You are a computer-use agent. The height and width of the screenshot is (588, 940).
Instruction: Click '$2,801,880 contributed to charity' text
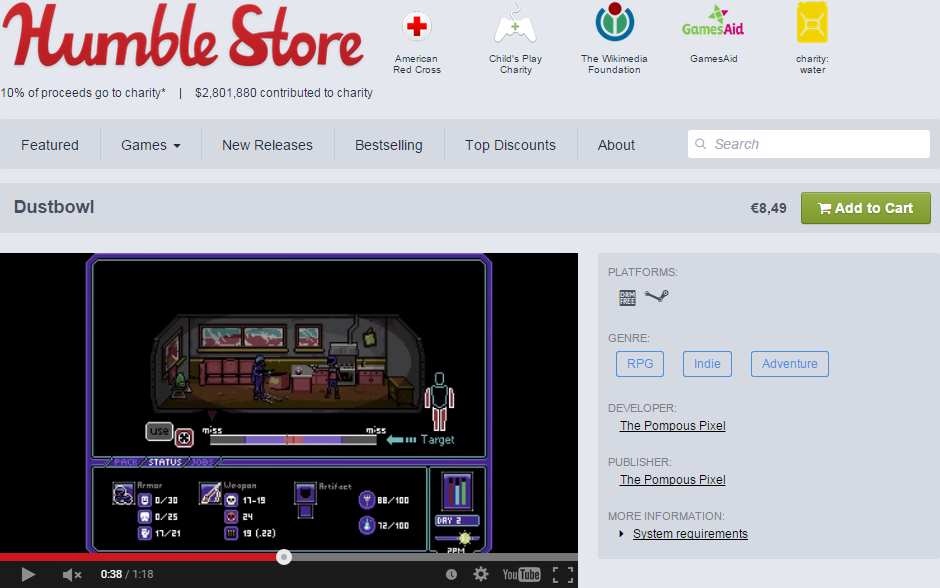(x=284, y=93)
